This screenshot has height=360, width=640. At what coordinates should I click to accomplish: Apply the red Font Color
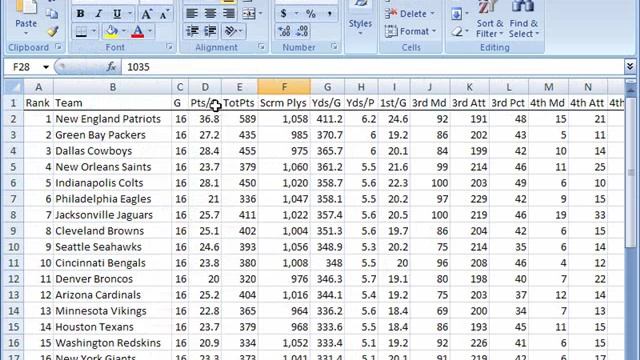click(138, 31)
